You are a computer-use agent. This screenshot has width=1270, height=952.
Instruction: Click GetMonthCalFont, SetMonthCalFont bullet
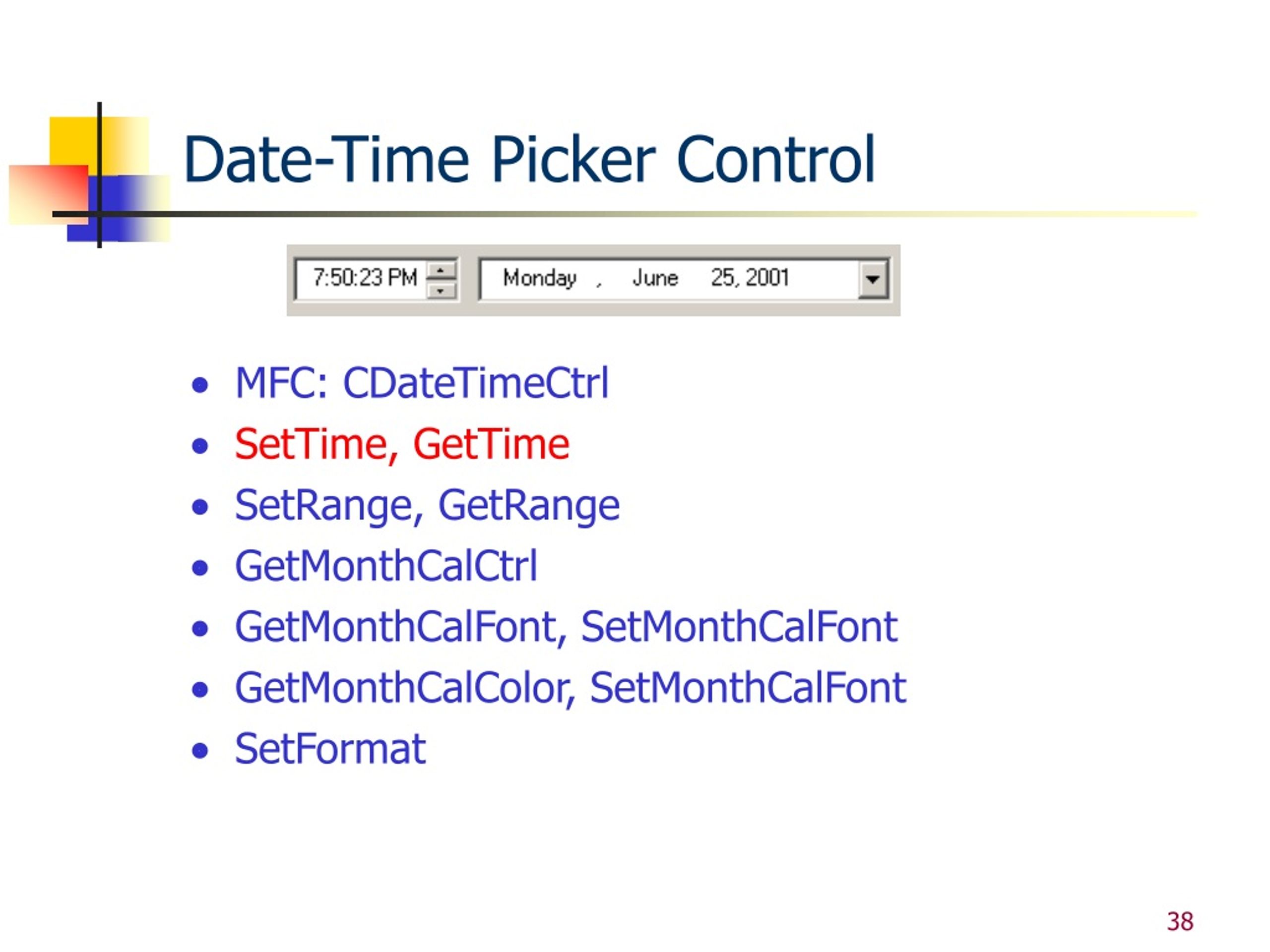566,627
